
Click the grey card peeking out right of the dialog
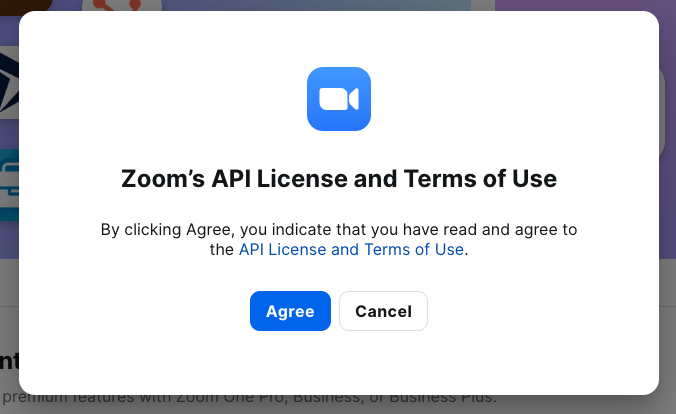pyautogui.click(x=666, y=110)
